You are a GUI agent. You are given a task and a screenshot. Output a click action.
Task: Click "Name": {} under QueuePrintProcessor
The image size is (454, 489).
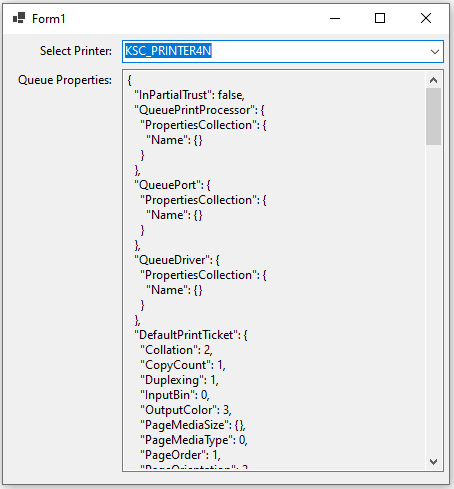(174, 140)
